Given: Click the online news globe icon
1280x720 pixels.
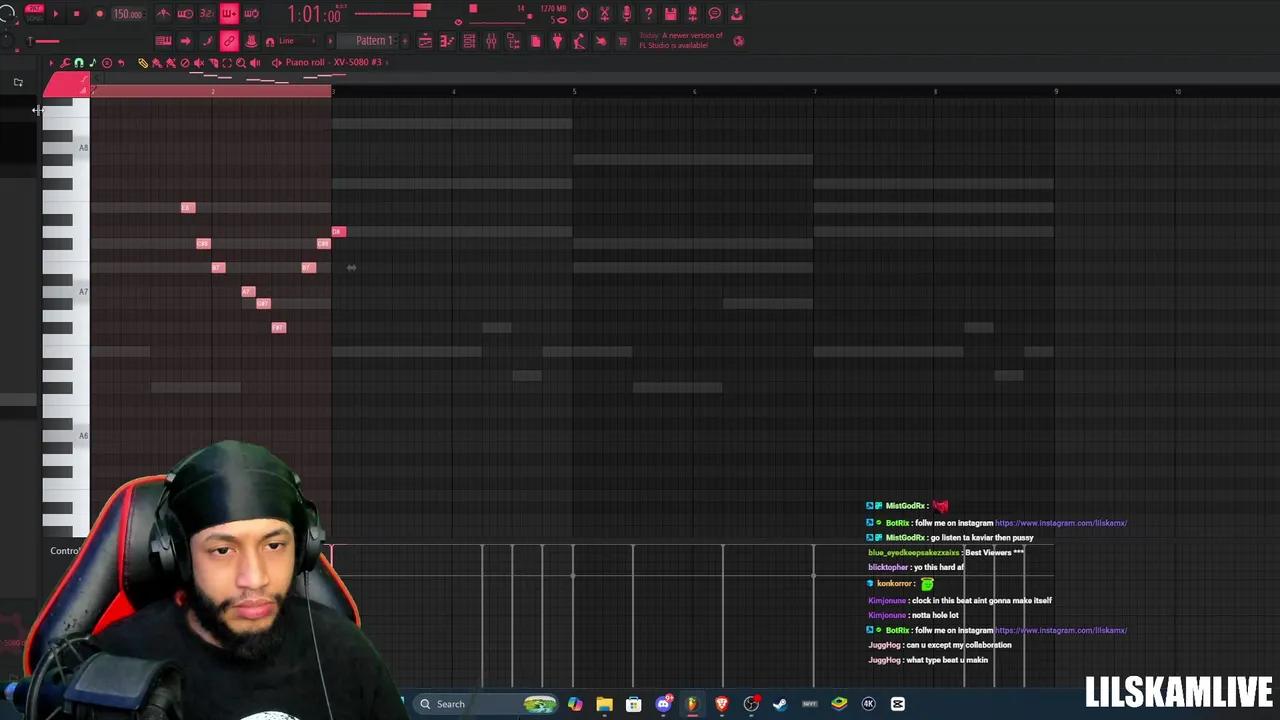Looking at the screenshot, I should [738, 41].
